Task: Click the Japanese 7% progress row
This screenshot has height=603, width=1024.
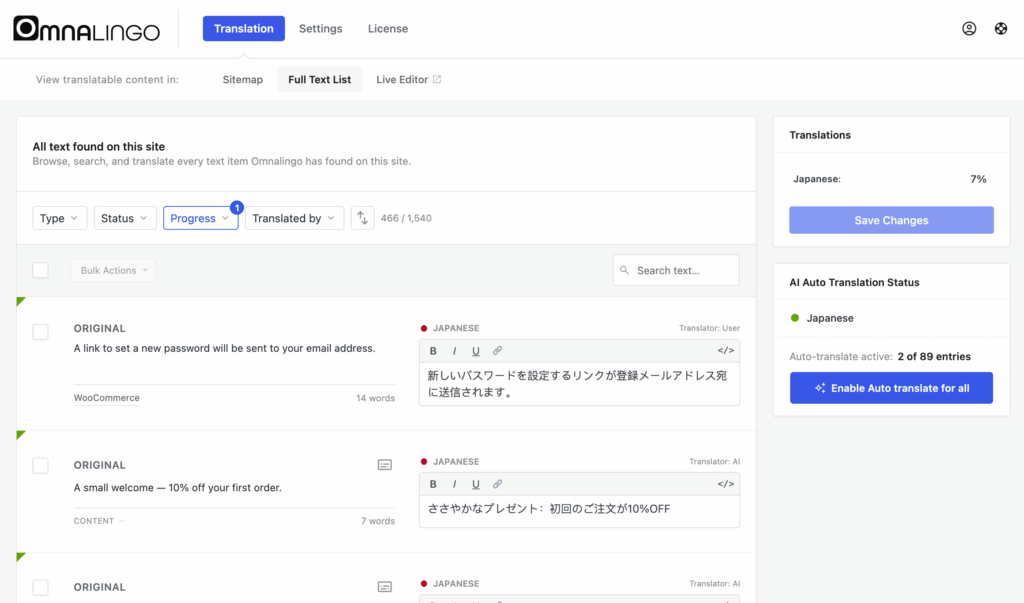Action: coord(890,179)
